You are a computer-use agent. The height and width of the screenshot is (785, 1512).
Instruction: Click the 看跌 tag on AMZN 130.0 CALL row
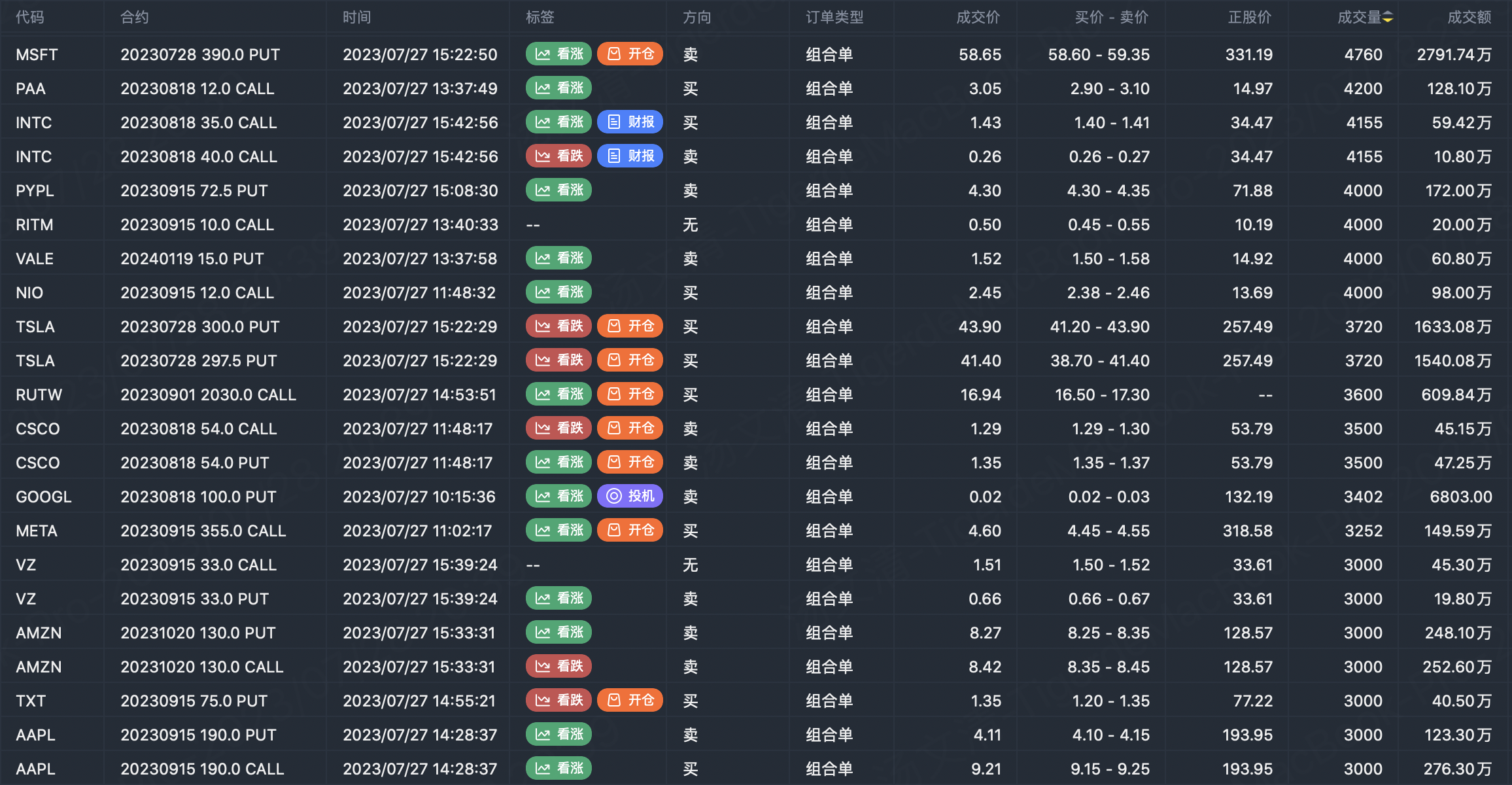[558, 666]
